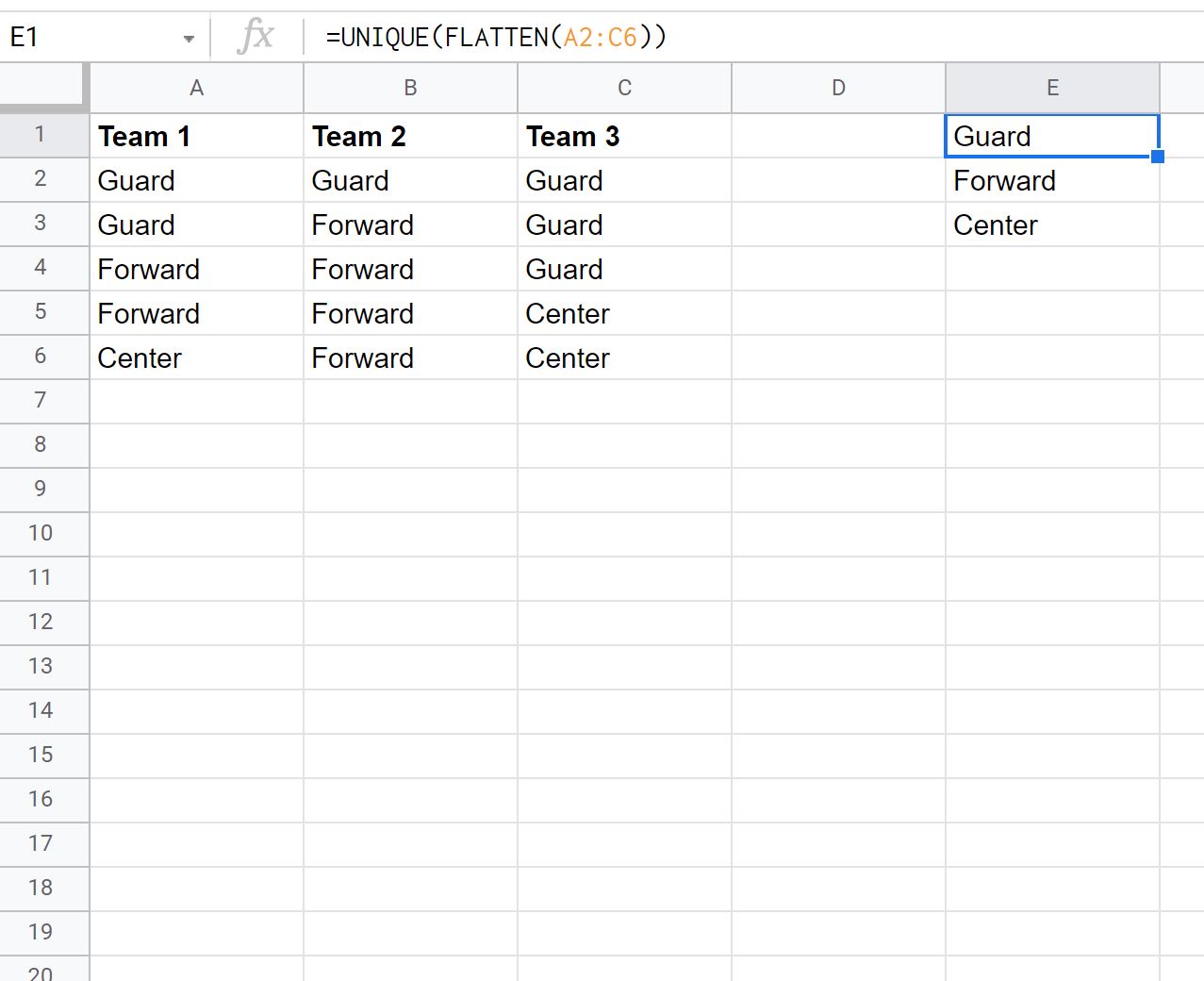This screenshot has height=981, width=1204.
Task: Select the Forward cell in column E
Action: pos(1052,181)
